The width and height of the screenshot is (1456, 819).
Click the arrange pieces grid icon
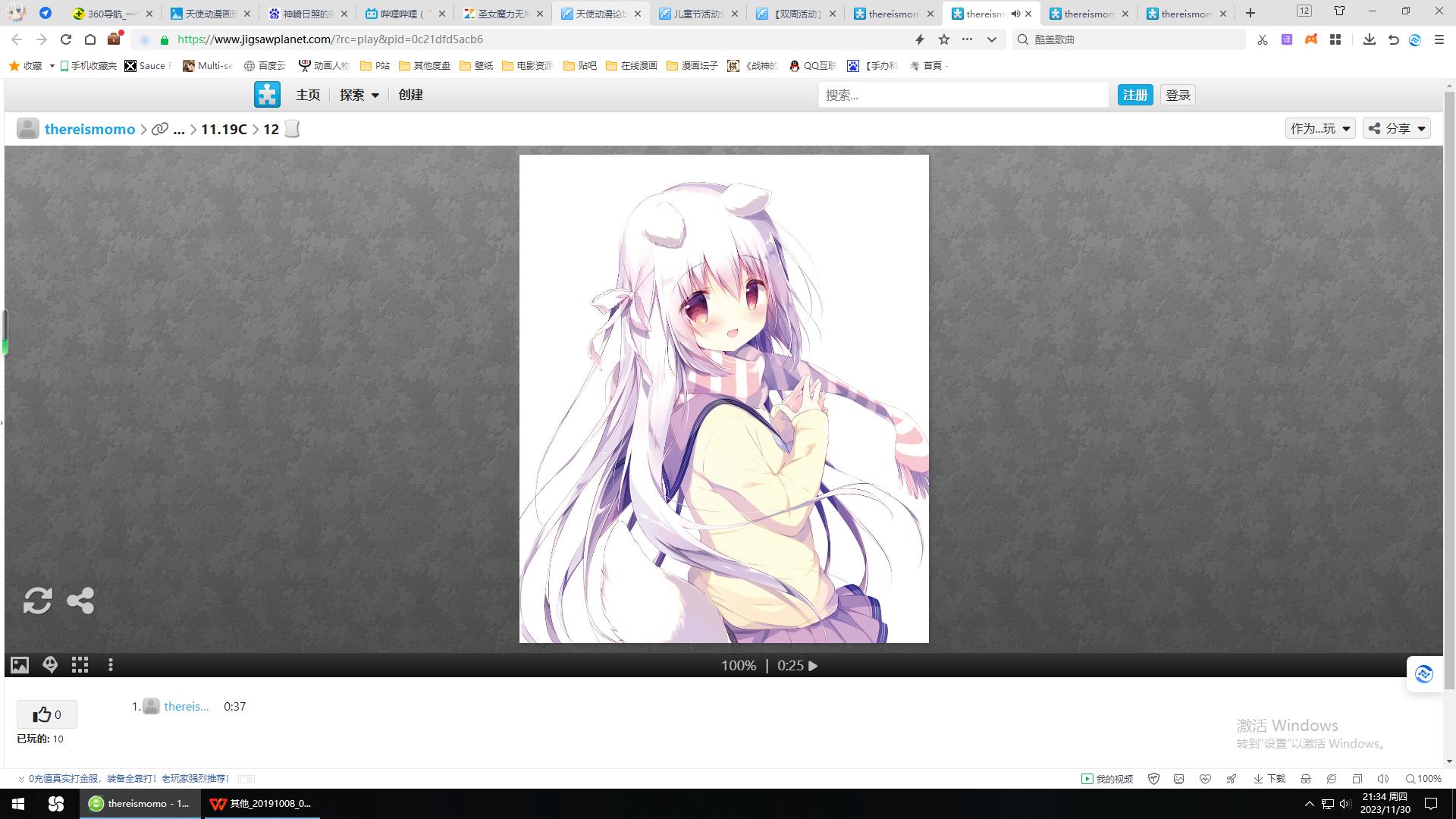coord(80,665)
